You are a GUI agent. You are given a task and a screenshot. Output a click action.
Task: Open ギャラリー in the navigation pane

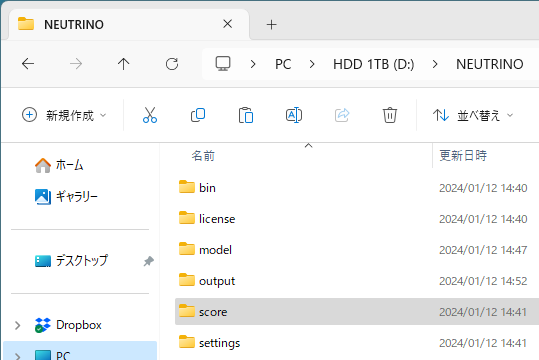coord(66,196)
